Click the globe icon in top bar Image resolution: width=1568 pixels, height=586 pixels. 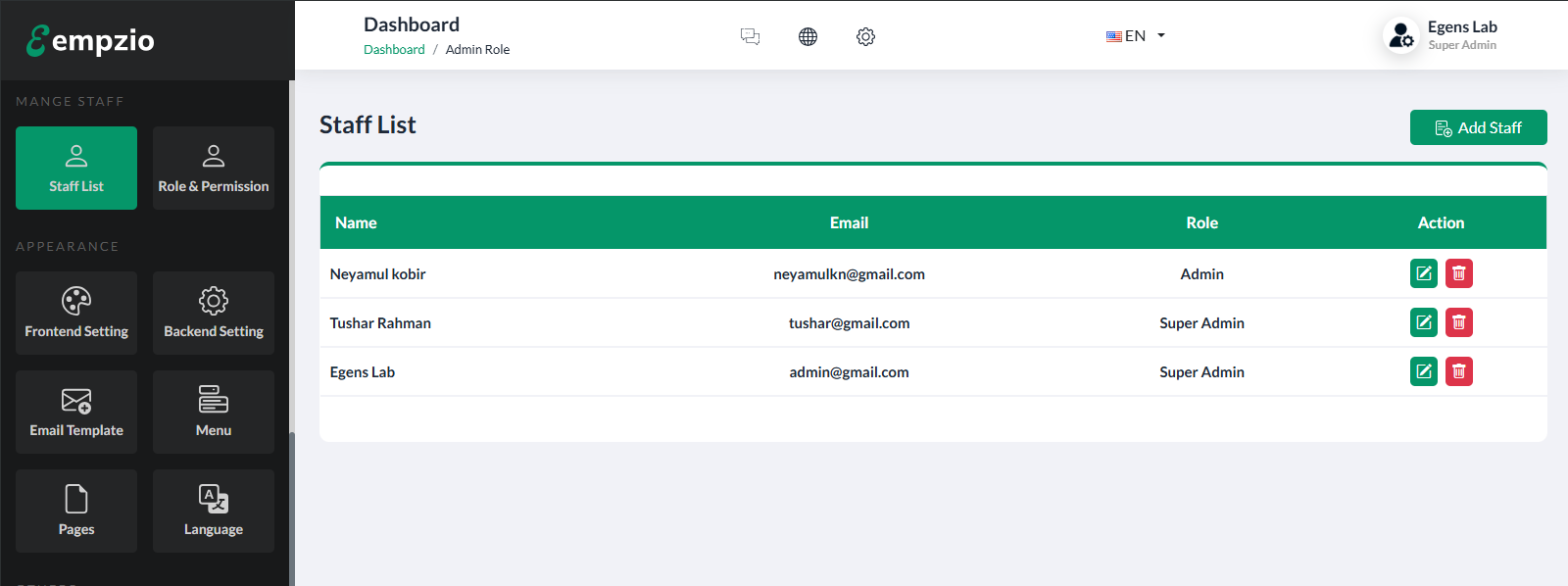[x=808, y=36]
